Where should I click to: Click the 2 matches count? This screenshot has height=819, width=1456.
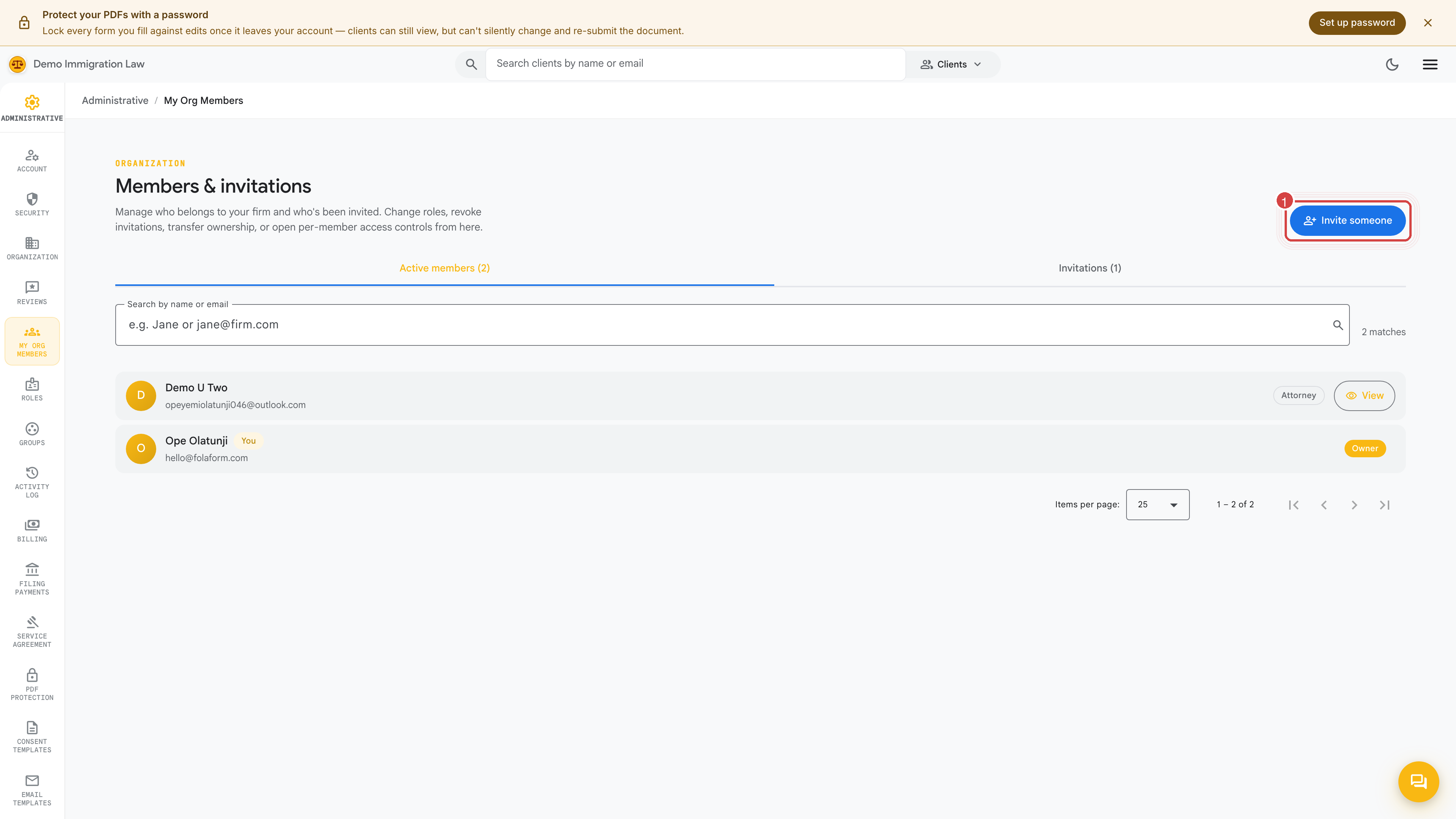1383,333
